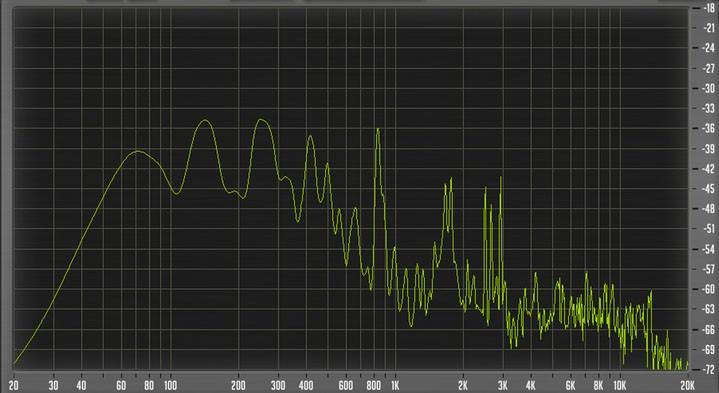The width and height of the screenshot is (719, 393).
Task: Click the broad curve hump near 70 Hz
Action: 137,152
